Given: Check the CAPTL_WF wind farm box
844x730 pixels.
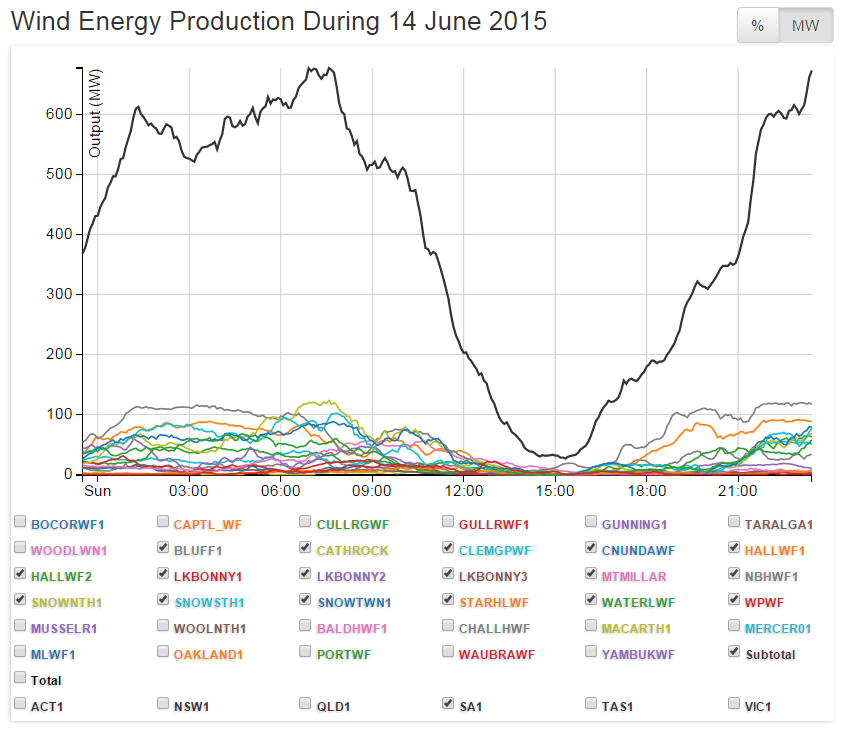Looking at the screenshot, I should coord(163,522).
